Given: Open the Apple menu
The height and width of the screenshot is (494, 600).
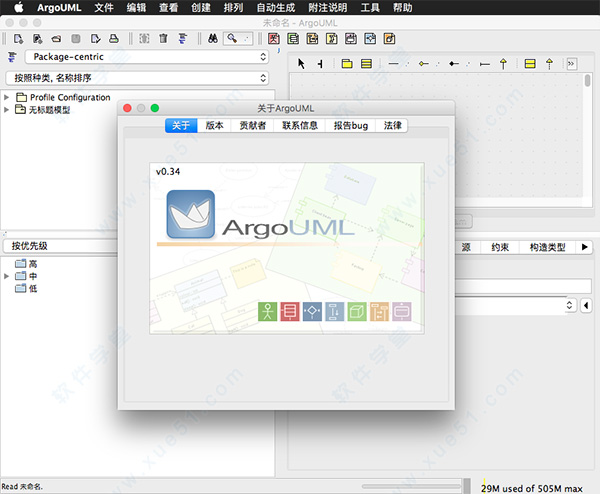Looking at the screenshot, I should click(x=18, y=7).
